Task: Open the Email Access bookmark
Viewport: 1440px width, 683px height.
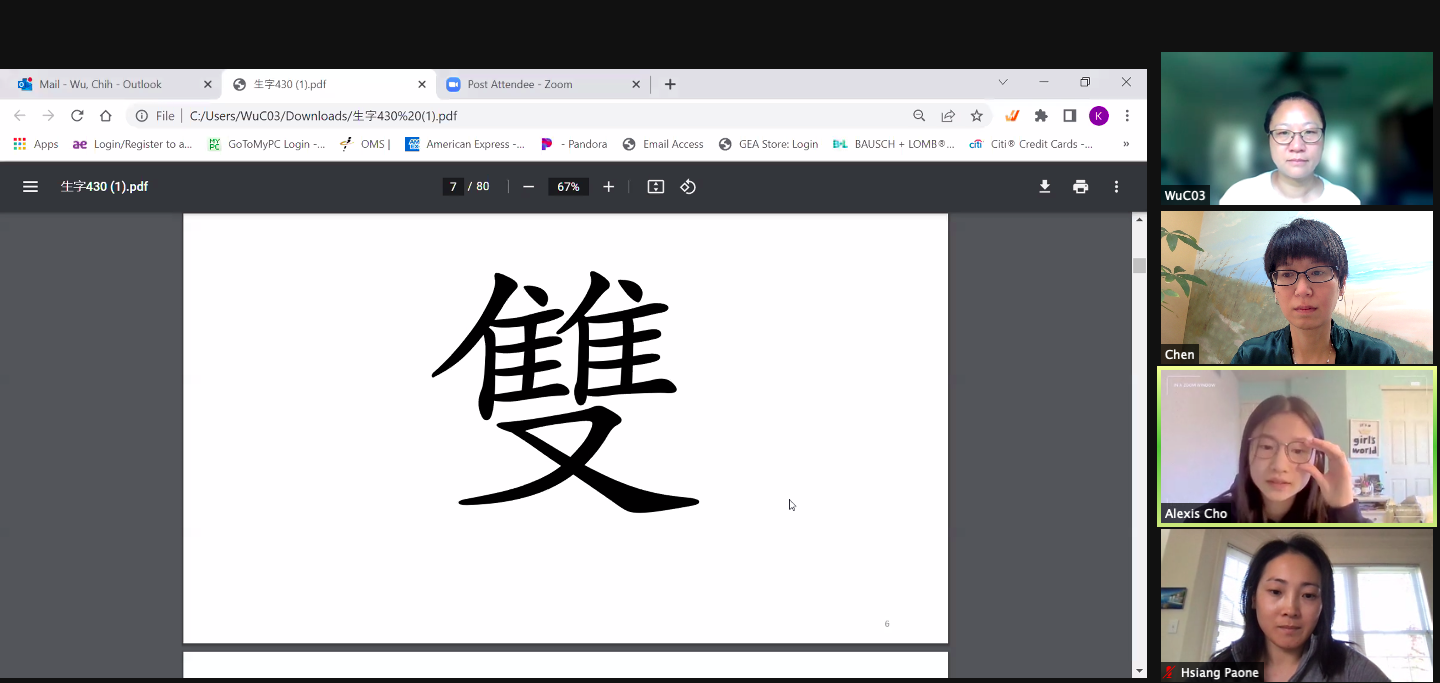Action: click(663, 143)
